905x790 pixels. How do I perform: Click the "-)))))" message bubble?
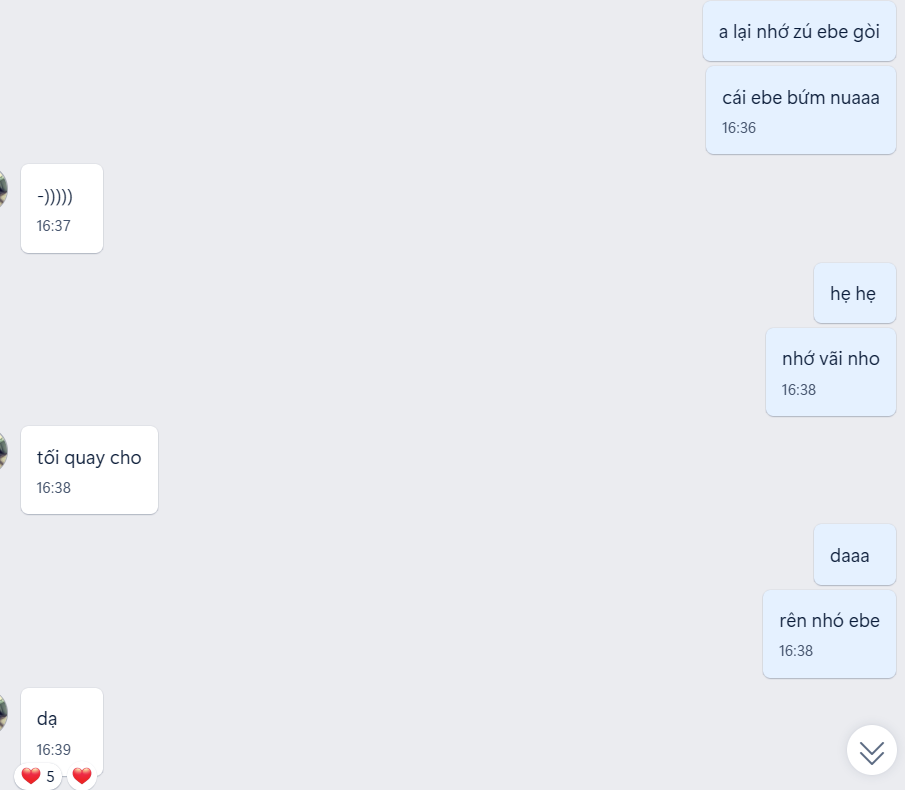click(62, 208)
